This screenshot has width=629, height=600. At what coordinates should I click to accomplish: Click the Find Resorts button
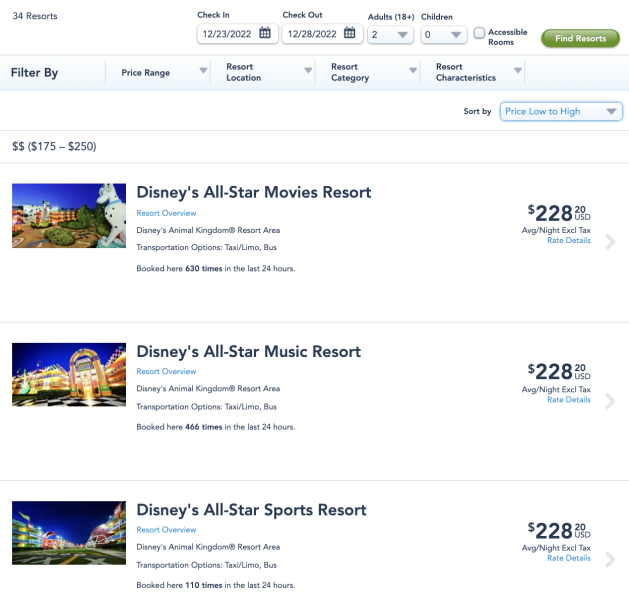pyautogui.click(x=580, y=39)
